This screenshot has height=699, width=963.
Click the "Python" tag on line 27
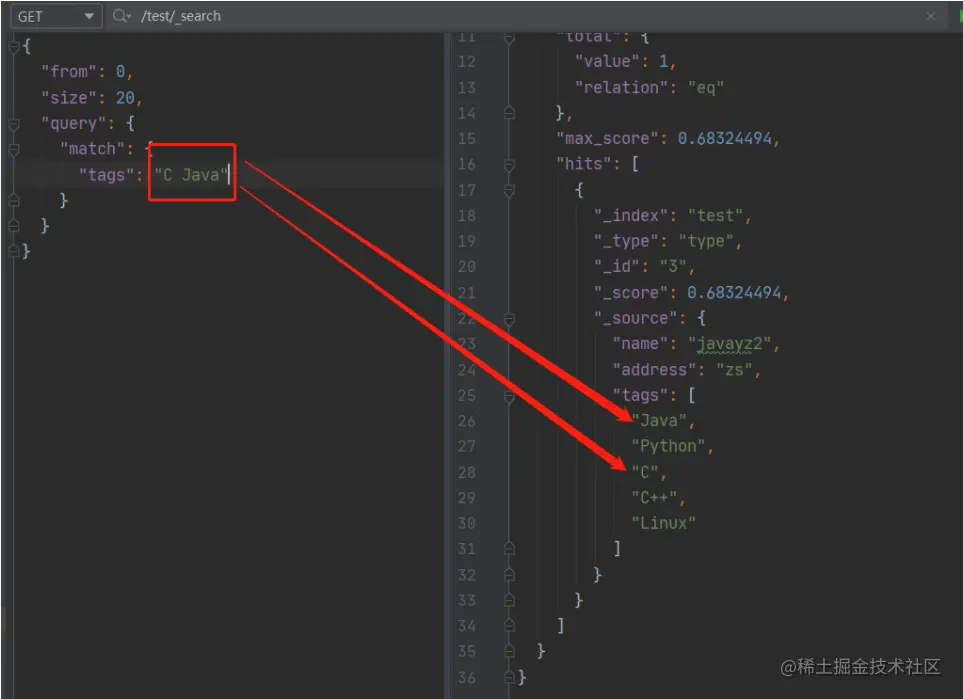pos(668,447)
